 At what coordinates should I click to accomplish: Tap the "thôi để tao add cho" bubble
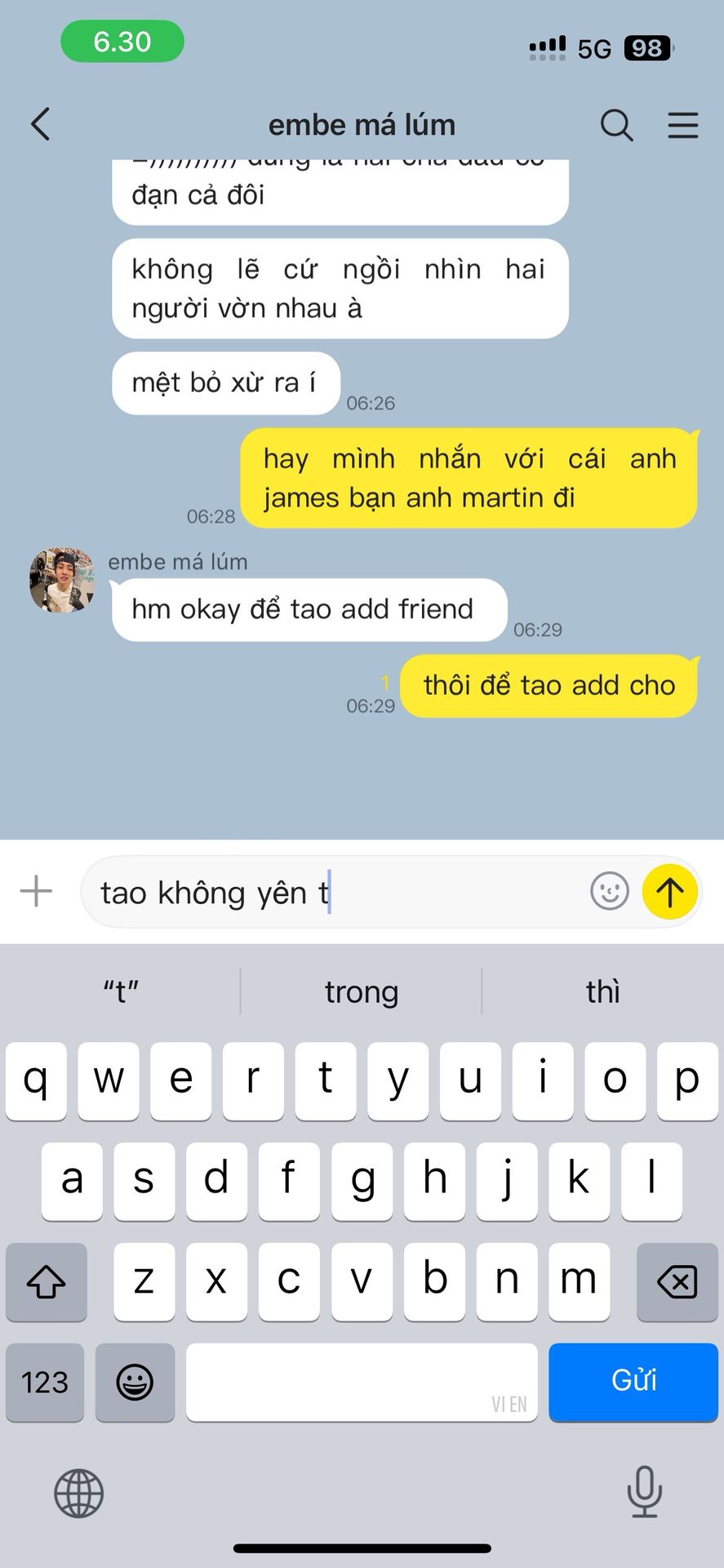click(x=549, y=686)
